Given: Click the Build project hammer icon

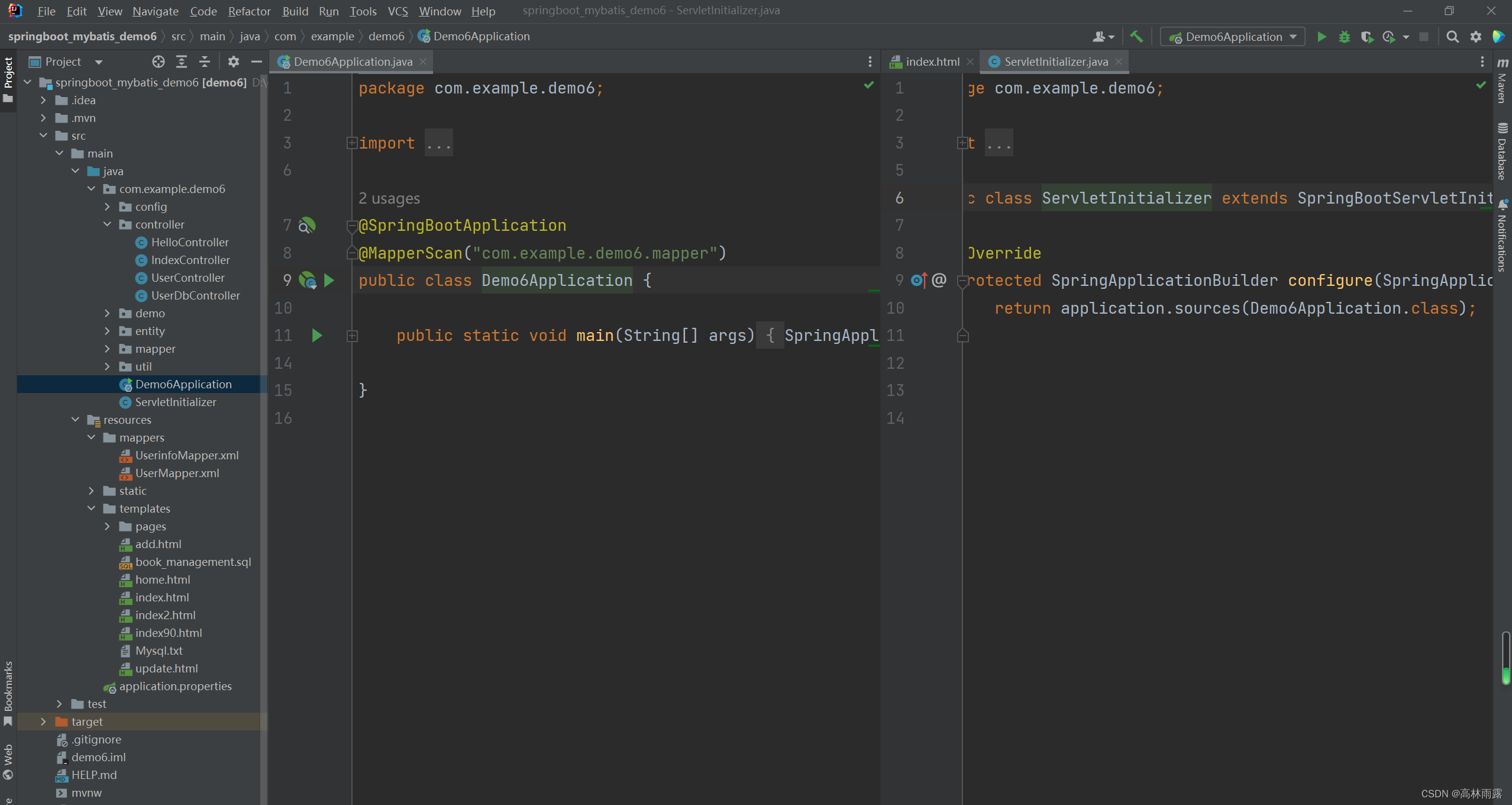Looking at the screenshot, I should coord(1136,37).
